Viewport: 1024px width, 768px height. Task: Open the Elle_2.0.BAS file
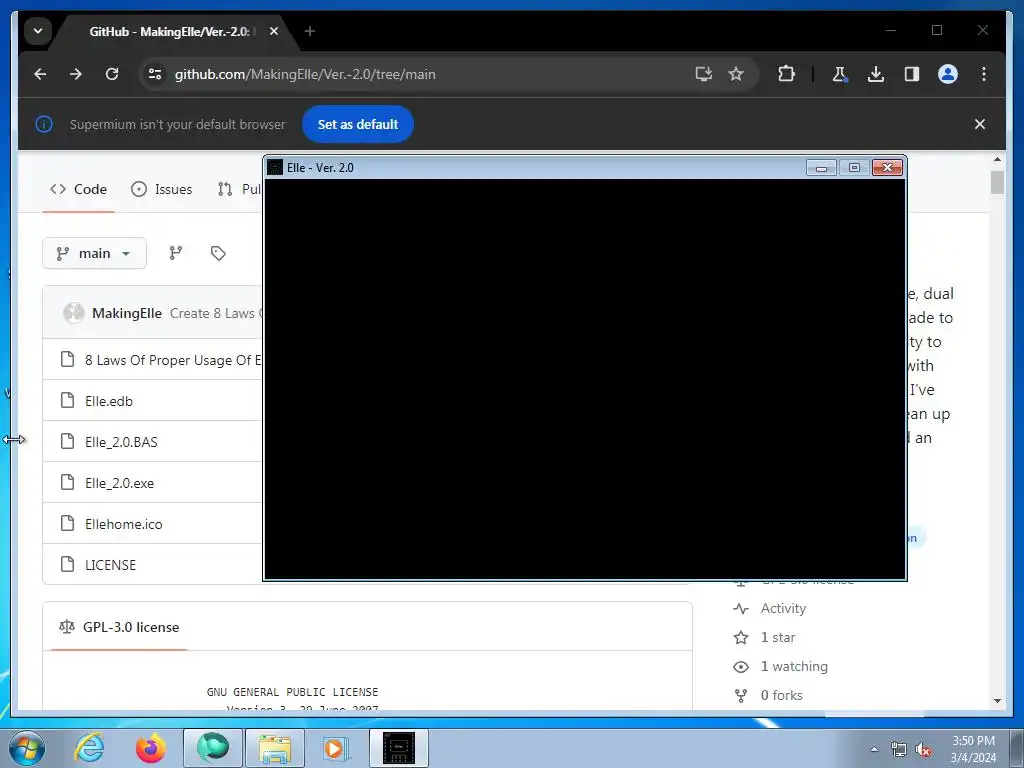click(121, 443)
